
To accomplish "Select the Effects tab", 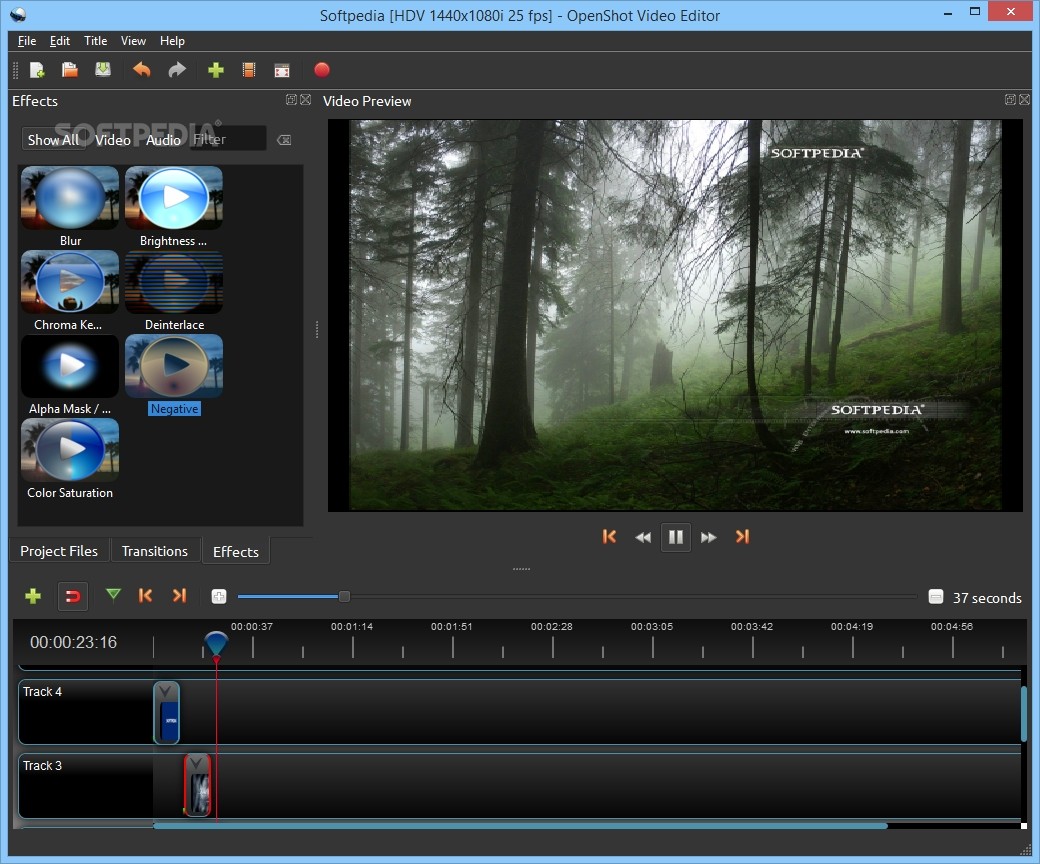I will pyautogui.click(x=235, y=552).
